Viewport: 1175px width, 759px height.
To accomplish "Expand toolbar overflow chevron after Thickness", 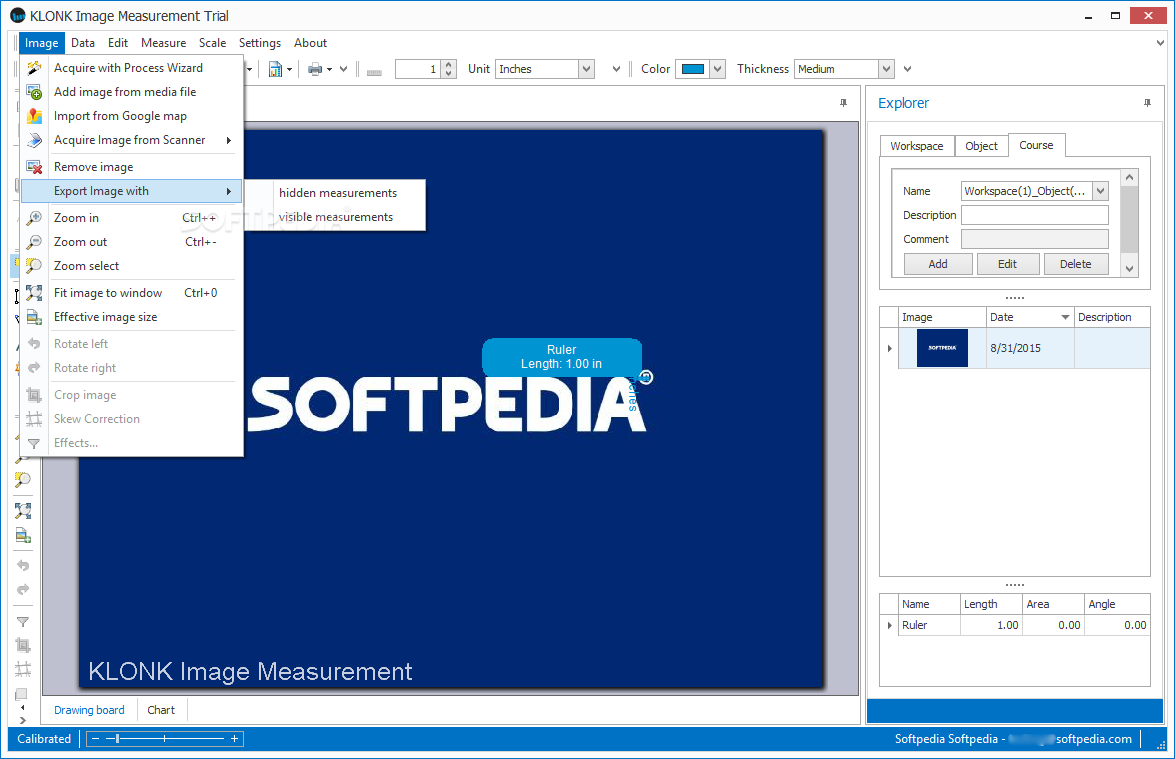I will coord(907,69).
